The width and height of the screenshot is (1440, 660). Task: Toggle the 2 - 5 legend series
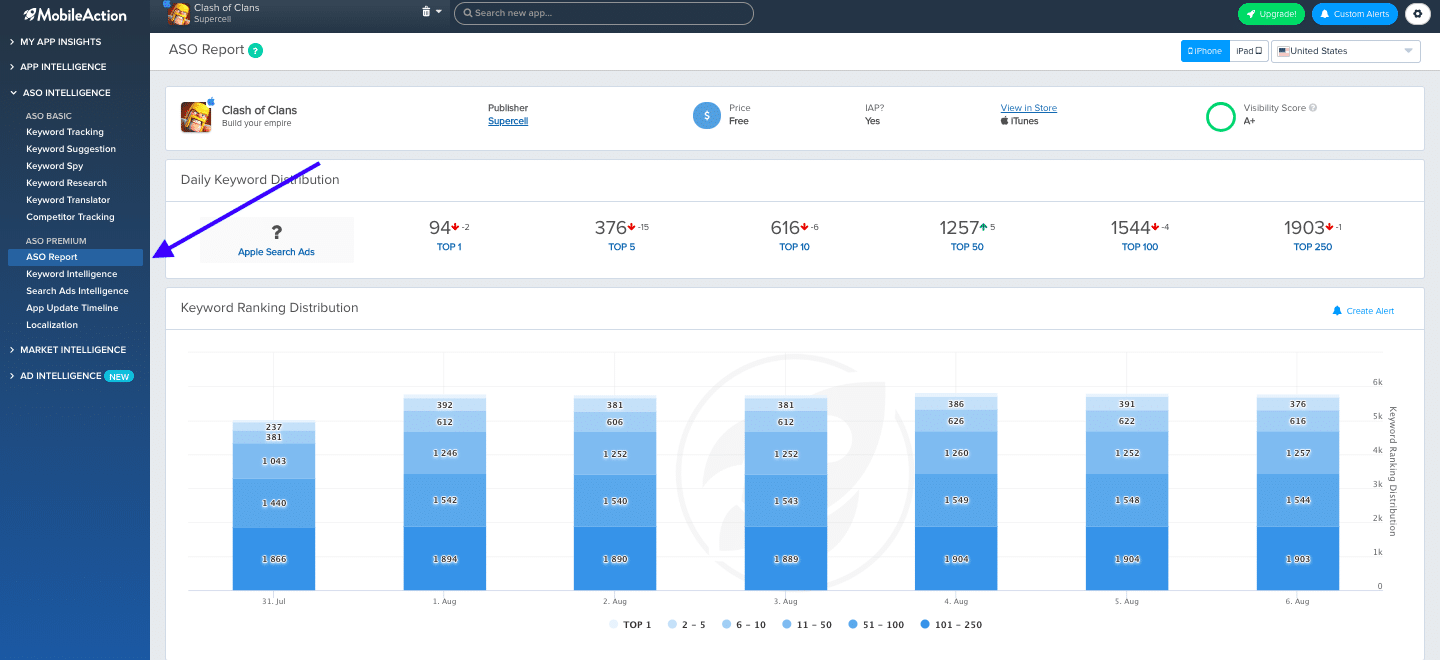pos(685,625)
